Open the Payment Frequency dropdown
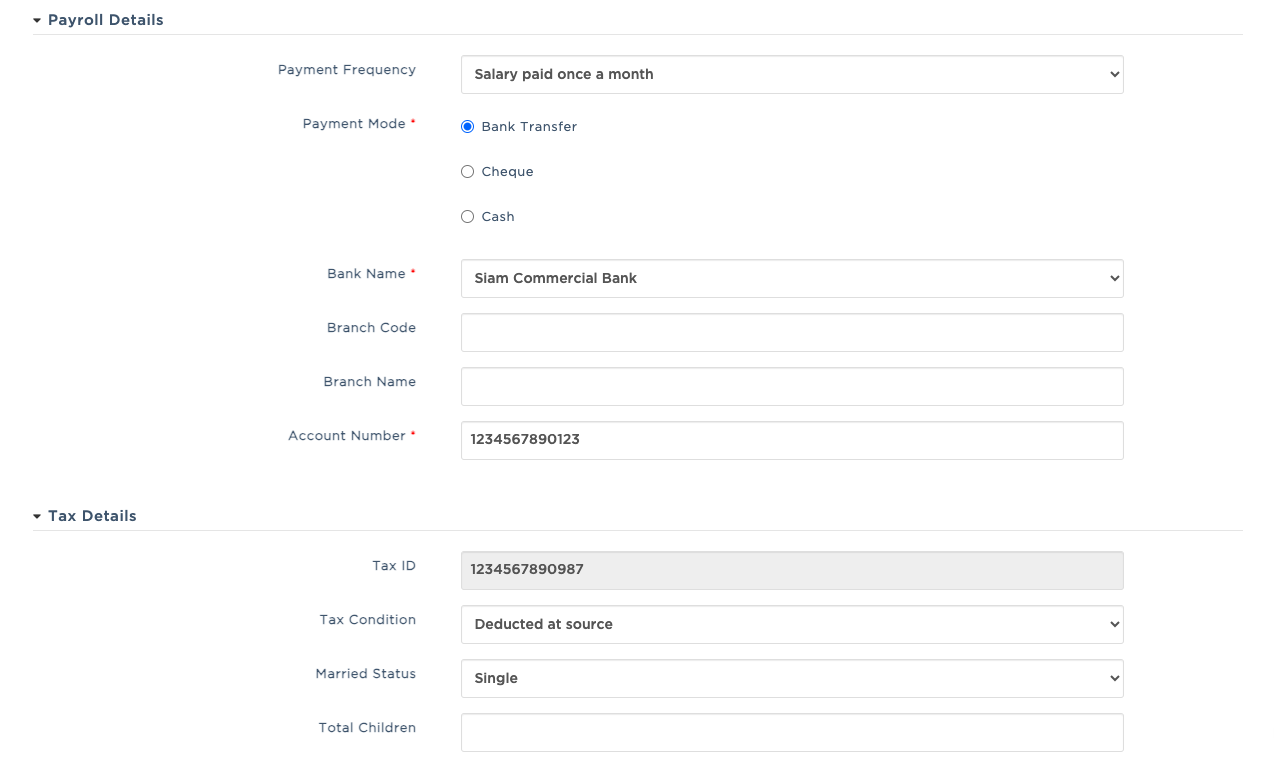Screen dimensions: 1274x759 [x=792, y=74]
